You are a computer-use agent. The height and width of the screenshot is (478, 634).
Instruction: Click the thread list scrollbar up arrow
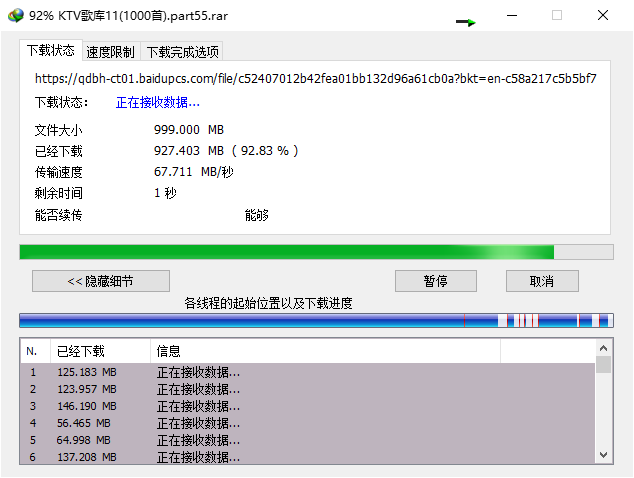604,348
